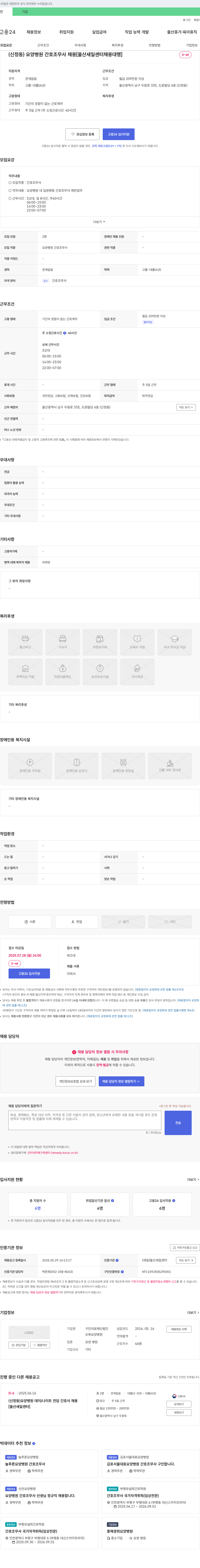Click the 교육비 지원 benefit icon
This screenshot has width=200, height=1568.
point(137,642)
